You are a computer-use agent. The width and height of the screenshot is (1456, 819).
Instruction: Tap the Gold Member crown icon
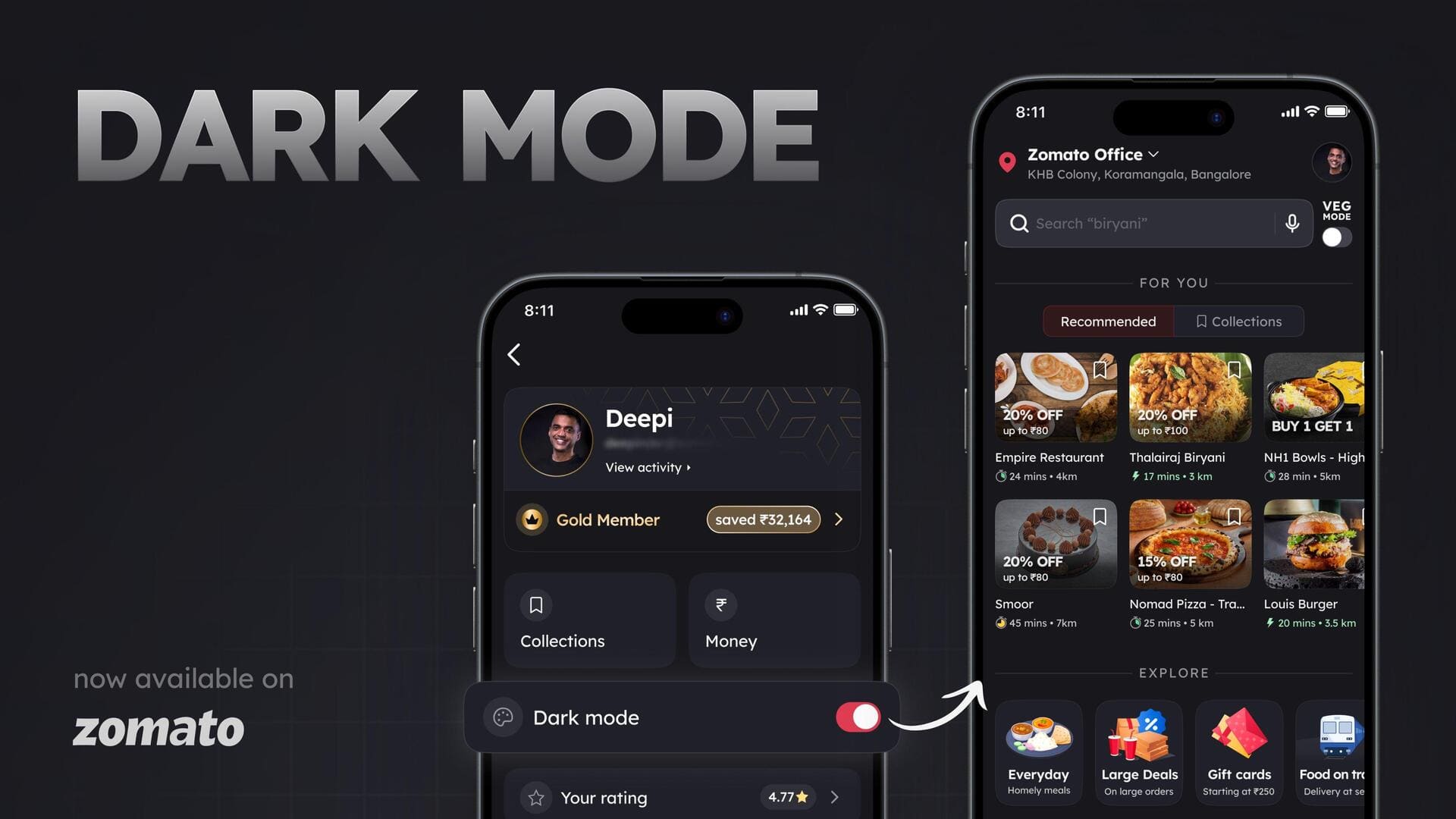click(533, 519)
